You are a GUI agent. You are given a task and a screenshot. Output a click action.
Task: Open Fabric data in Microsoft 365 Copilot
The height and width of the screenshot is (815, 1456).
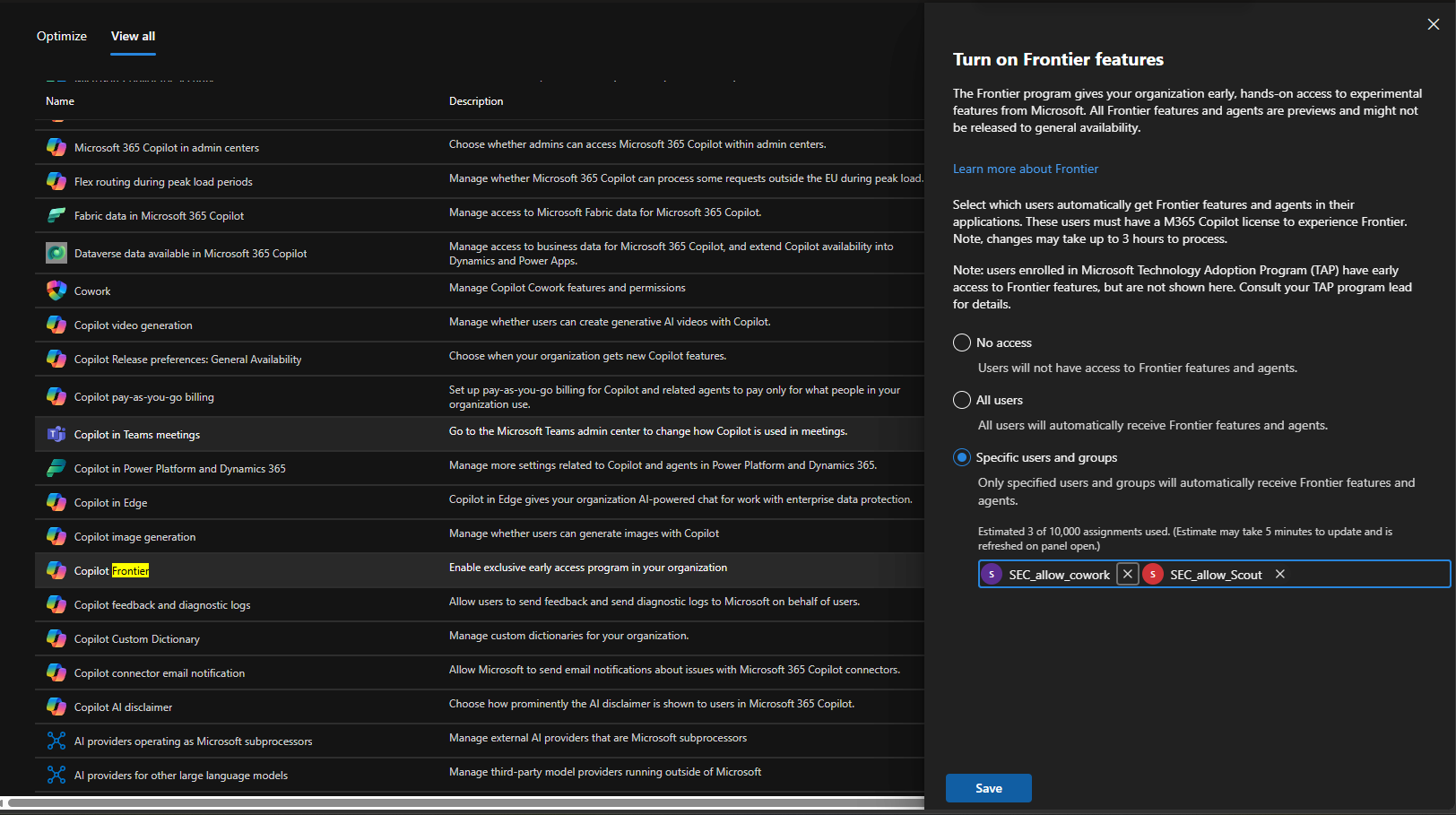[159, 215]
